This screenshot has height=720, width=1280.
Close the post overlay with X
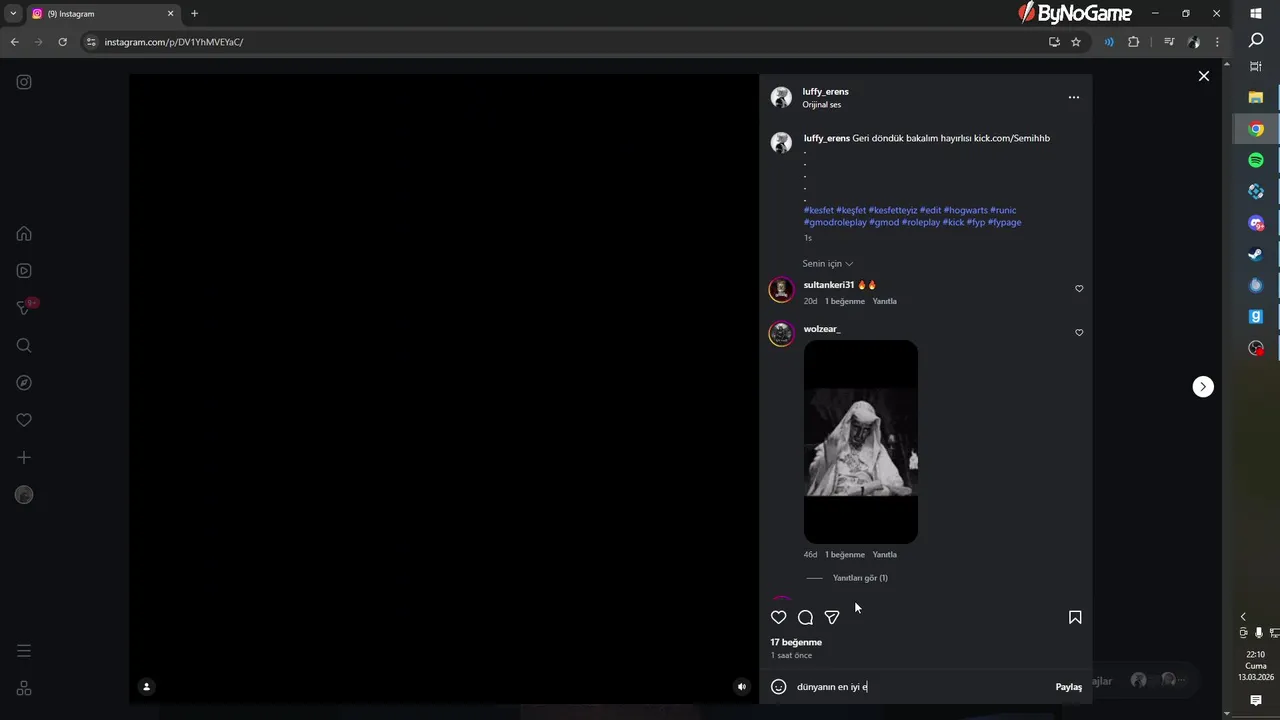coord(1204,76)
